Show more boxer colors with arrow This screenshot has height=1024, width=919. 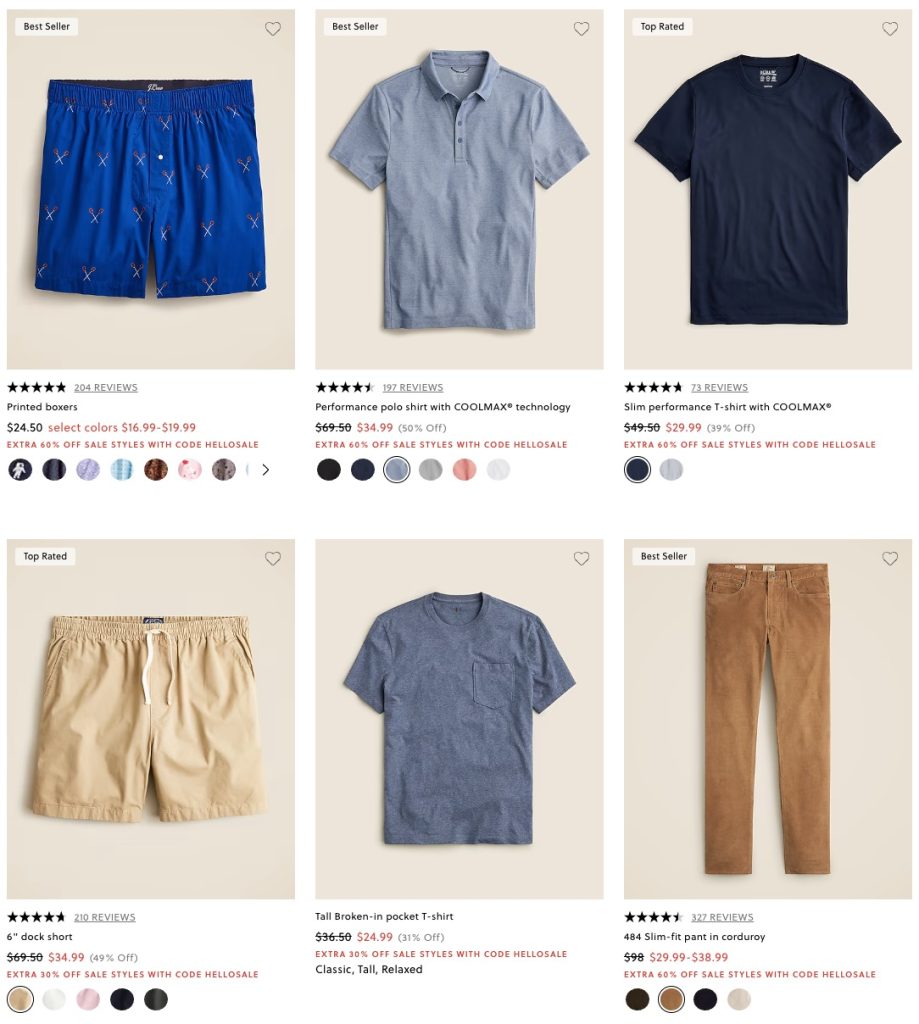[x=266, y=470]
